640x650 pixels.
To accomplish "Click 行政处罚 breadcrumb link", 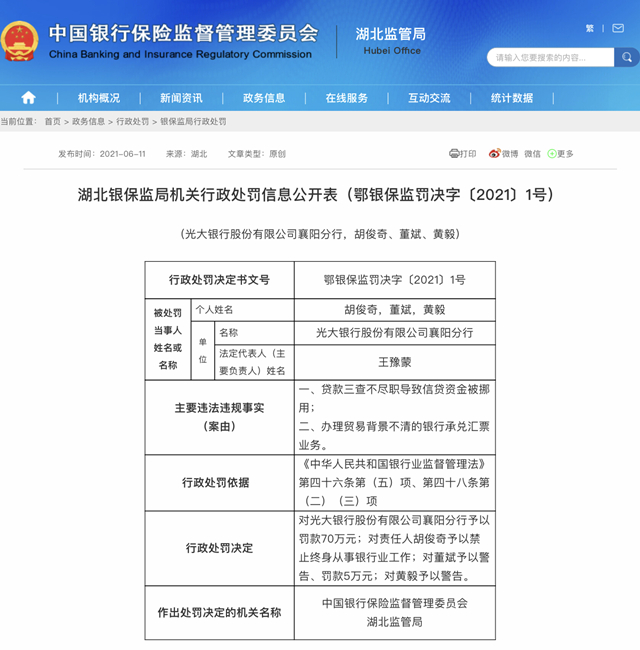I will tap(132, 121).
